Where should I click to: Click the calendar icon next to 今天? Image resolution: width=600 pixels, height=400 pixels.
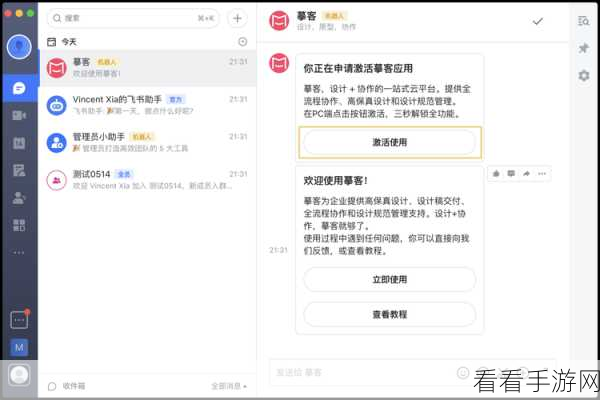52,42
